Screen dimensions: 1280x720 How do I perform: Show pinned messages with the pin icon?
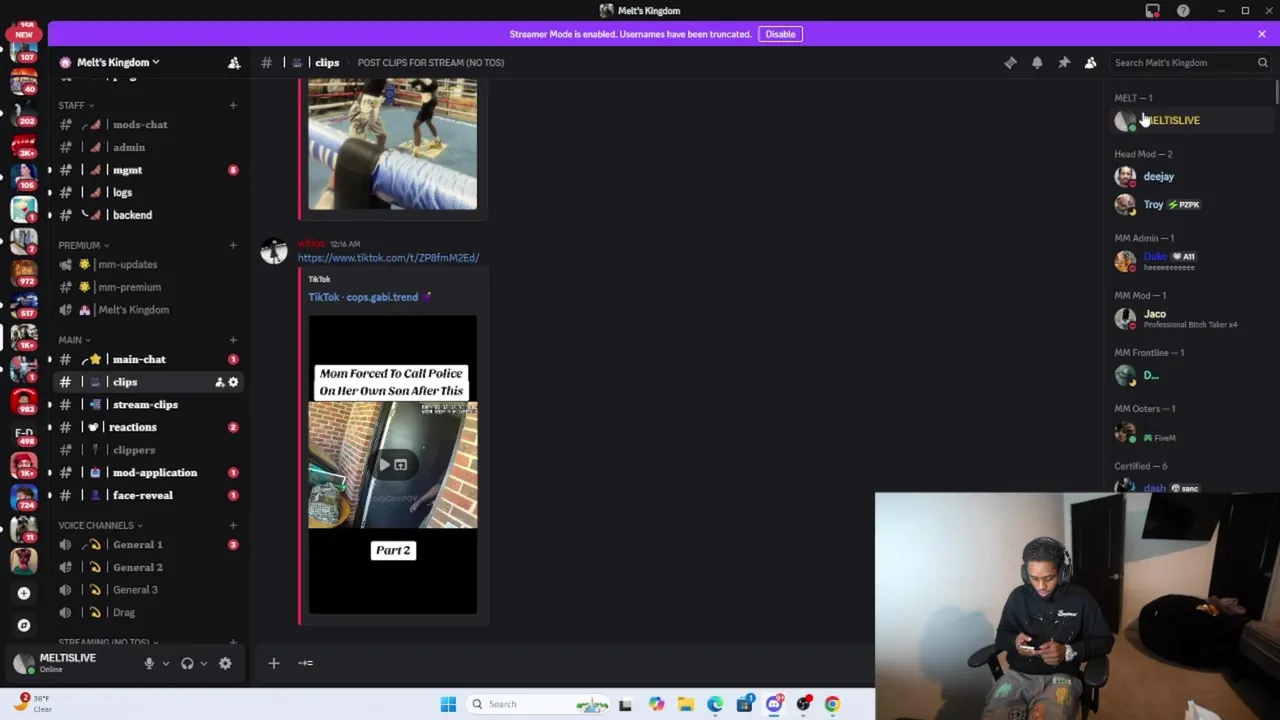click(x=1064, y=62)
